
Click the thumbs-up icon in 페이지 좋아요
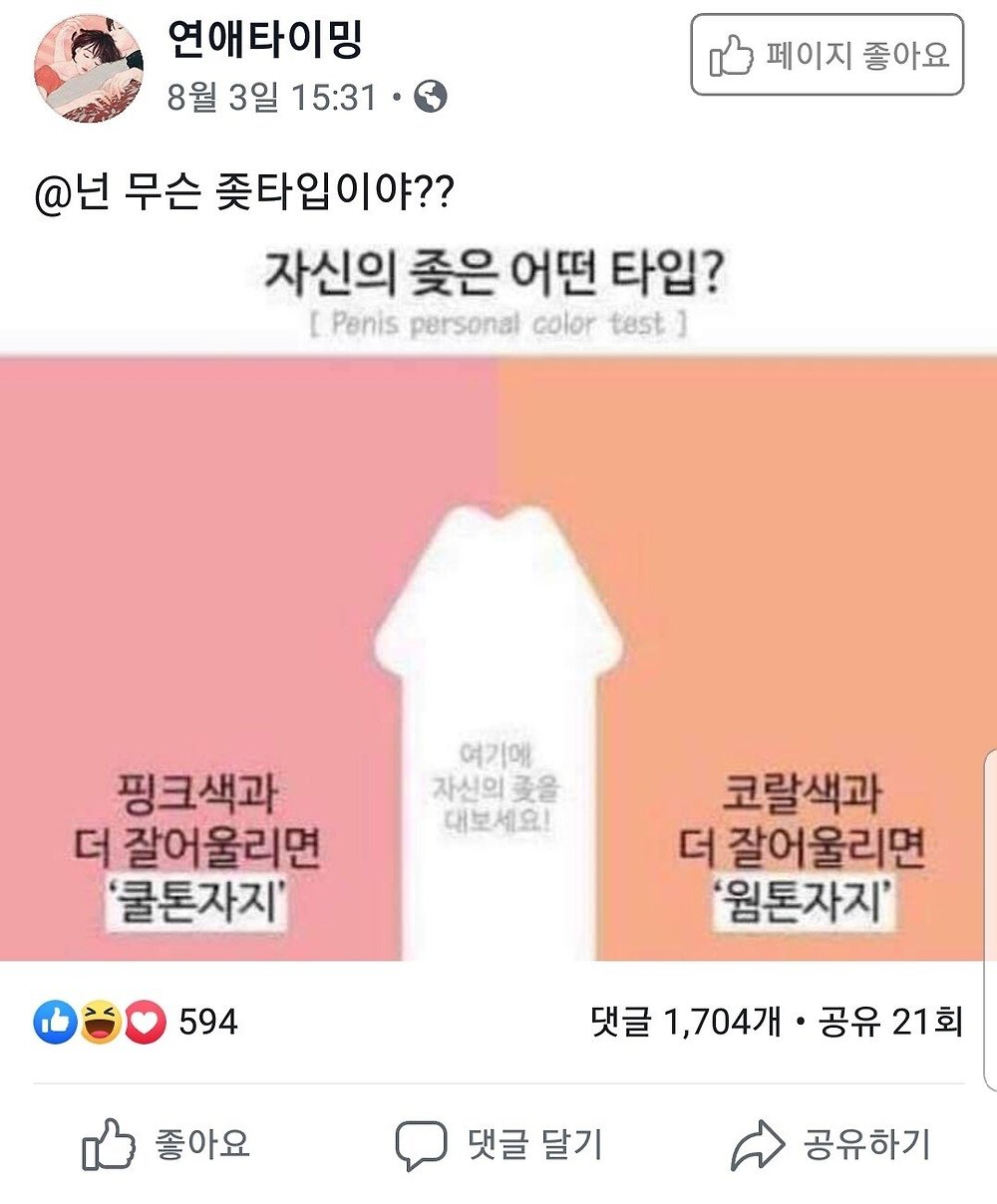click(x=732, y=55)
